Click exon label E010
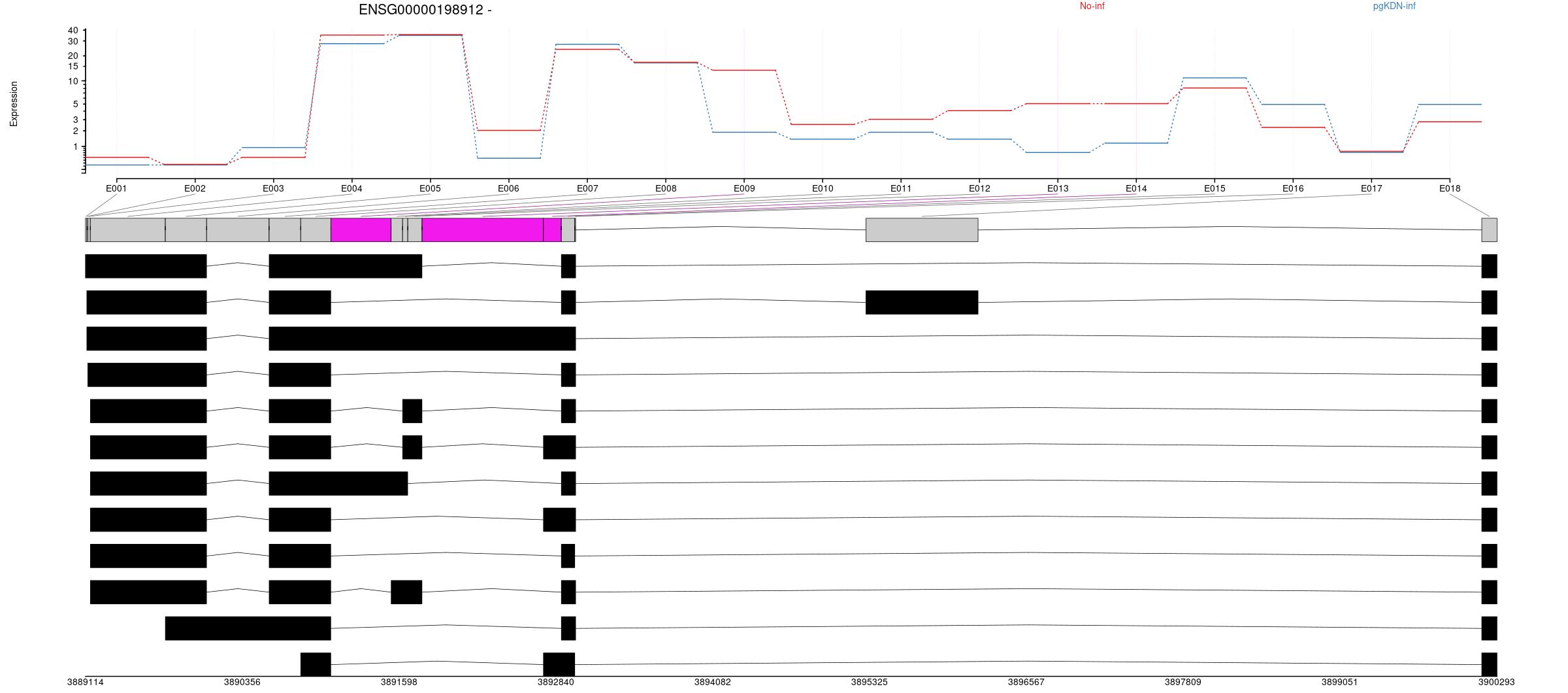1568x693 pixels. [x=823, y=188]
